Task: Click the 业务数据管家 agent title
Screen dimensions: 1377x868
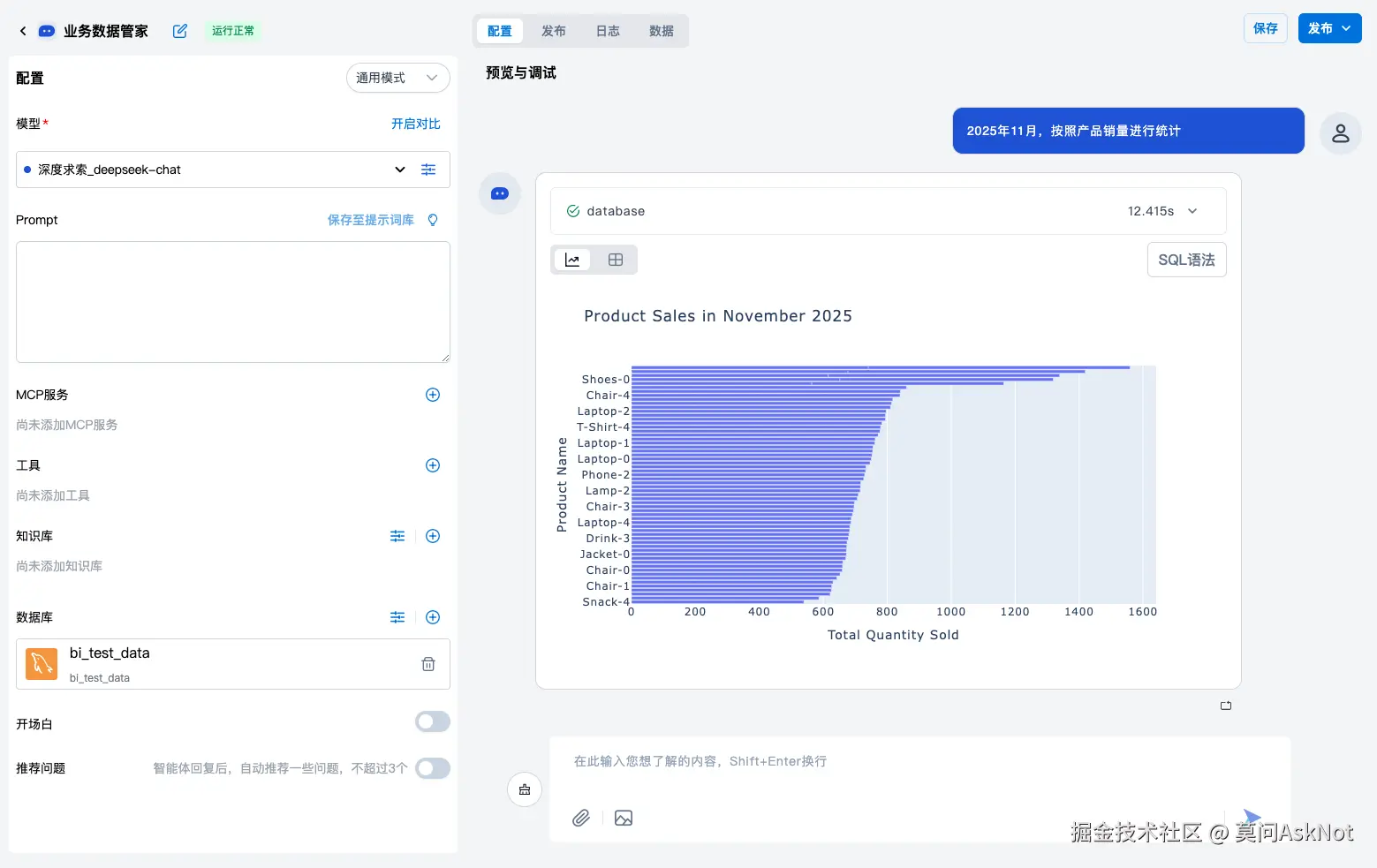Action: pos(106,31)
